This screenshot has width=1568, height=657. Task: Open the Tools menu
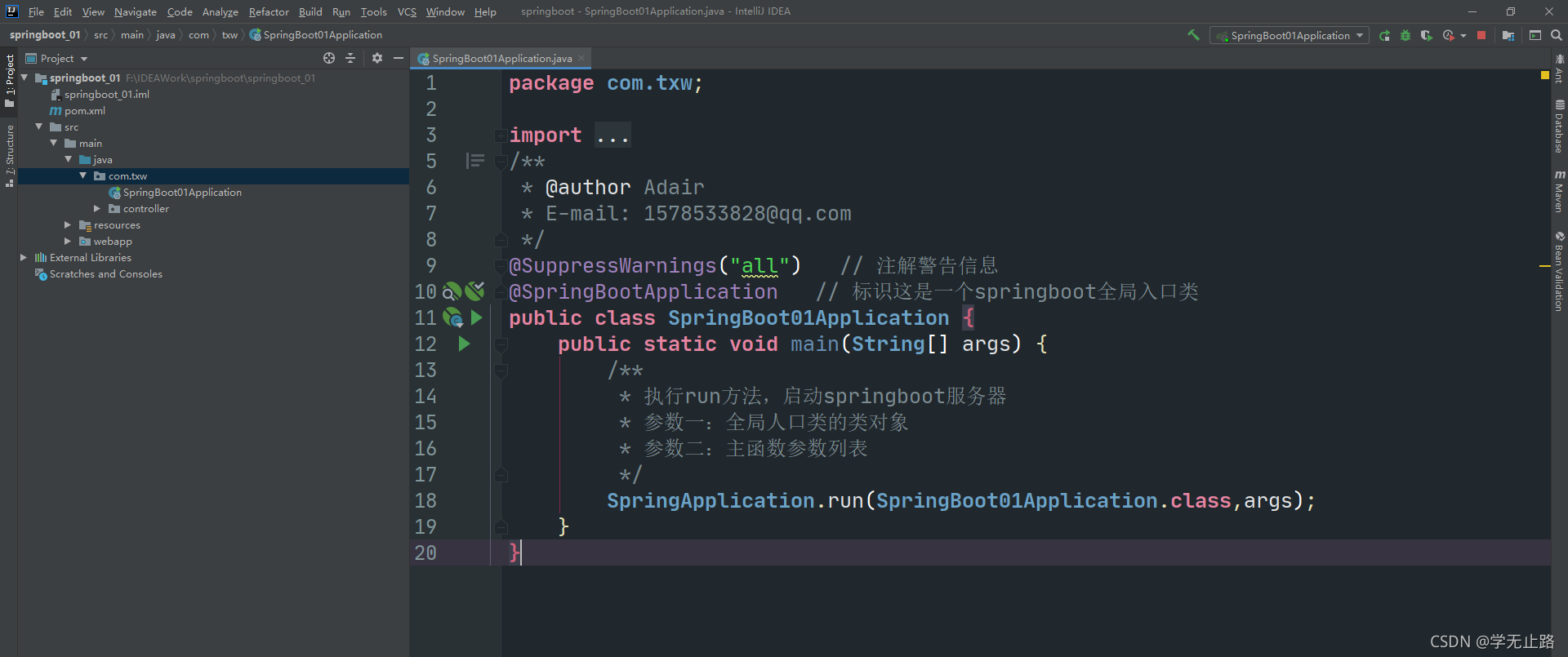pos(373,11)
